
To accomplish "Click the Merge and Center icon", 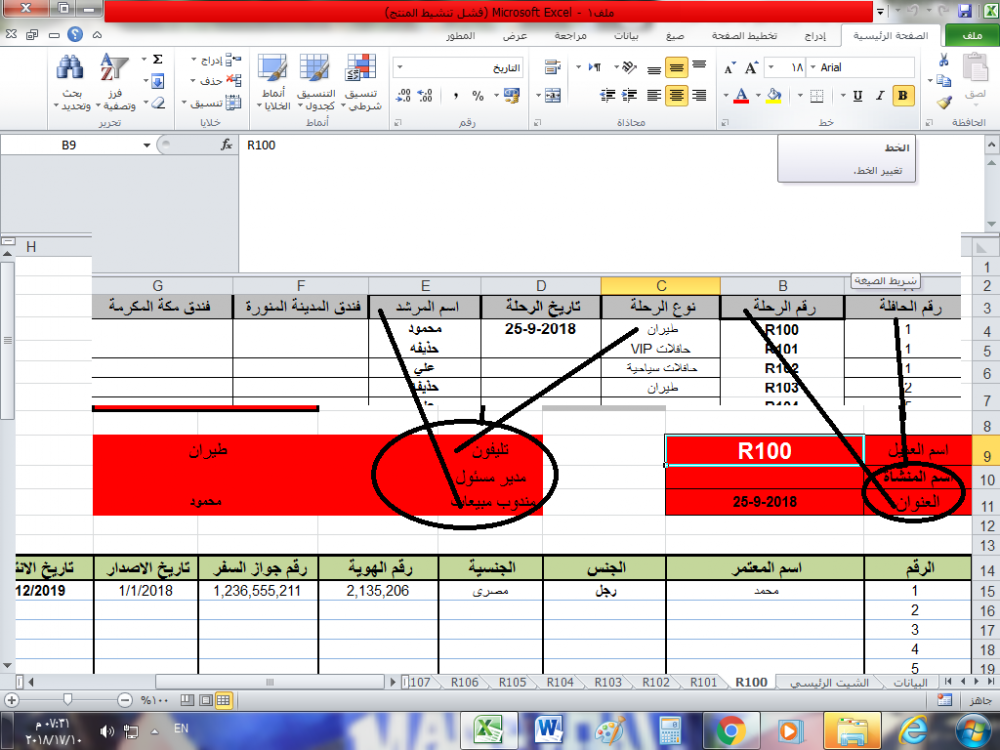I will pos(552,96).
